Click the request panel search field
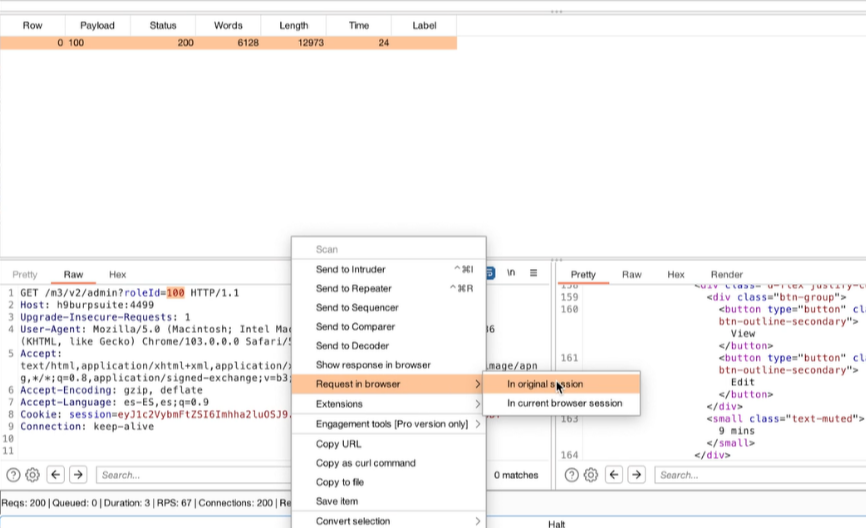The width and height of the screenshot is (866, 528). [193, 475]
